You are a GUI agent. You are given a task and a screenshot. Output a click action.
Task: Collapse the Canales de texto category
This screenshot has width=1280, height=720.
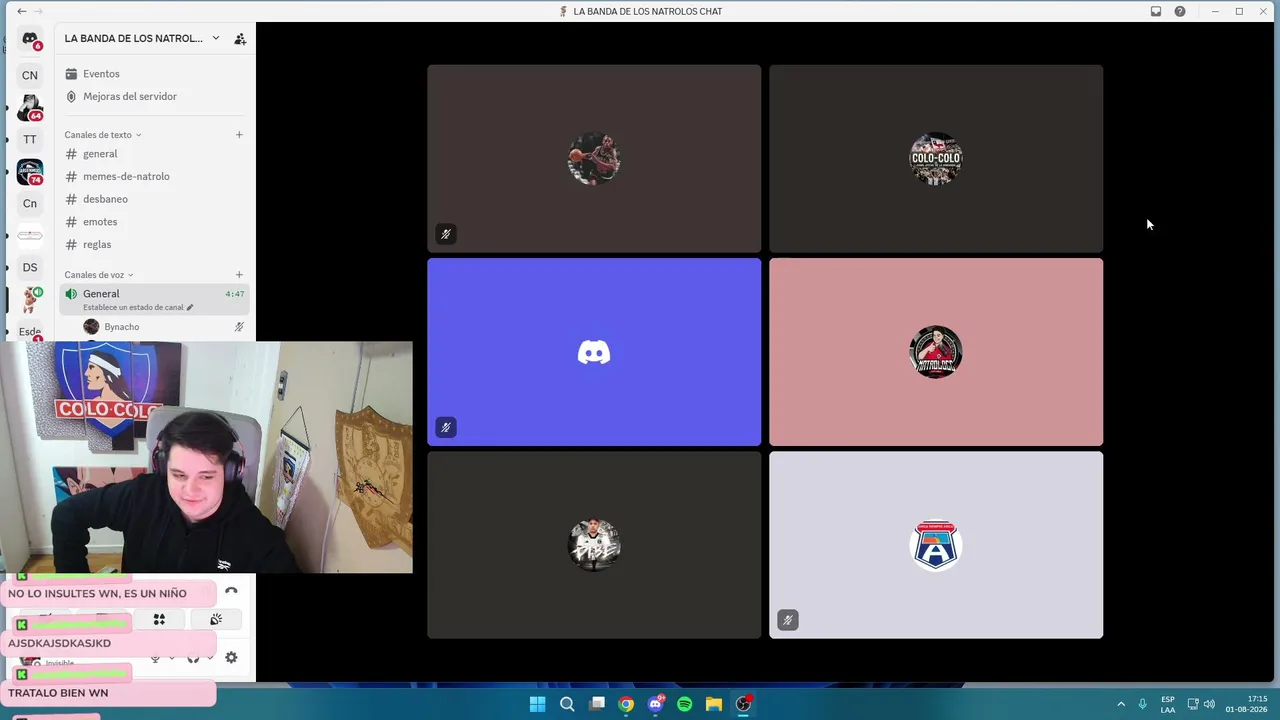point(103,135)
